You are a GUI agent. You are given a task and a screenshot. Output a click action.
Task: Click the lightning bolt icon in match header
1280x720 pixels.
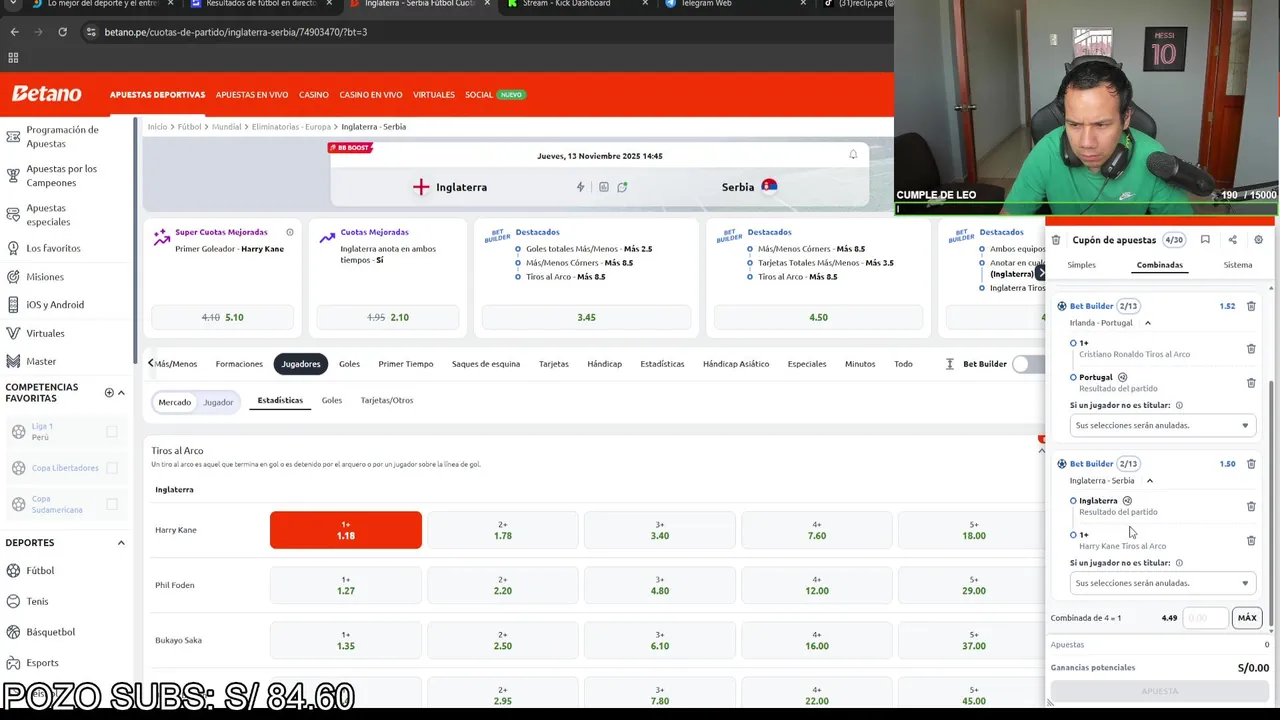point(580,187)
